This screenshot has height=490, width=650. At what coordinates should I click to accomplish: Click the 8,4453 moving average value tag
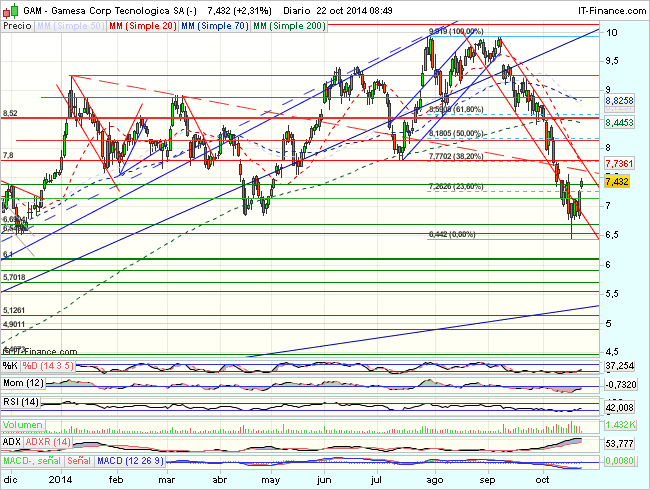click(619, 123)
